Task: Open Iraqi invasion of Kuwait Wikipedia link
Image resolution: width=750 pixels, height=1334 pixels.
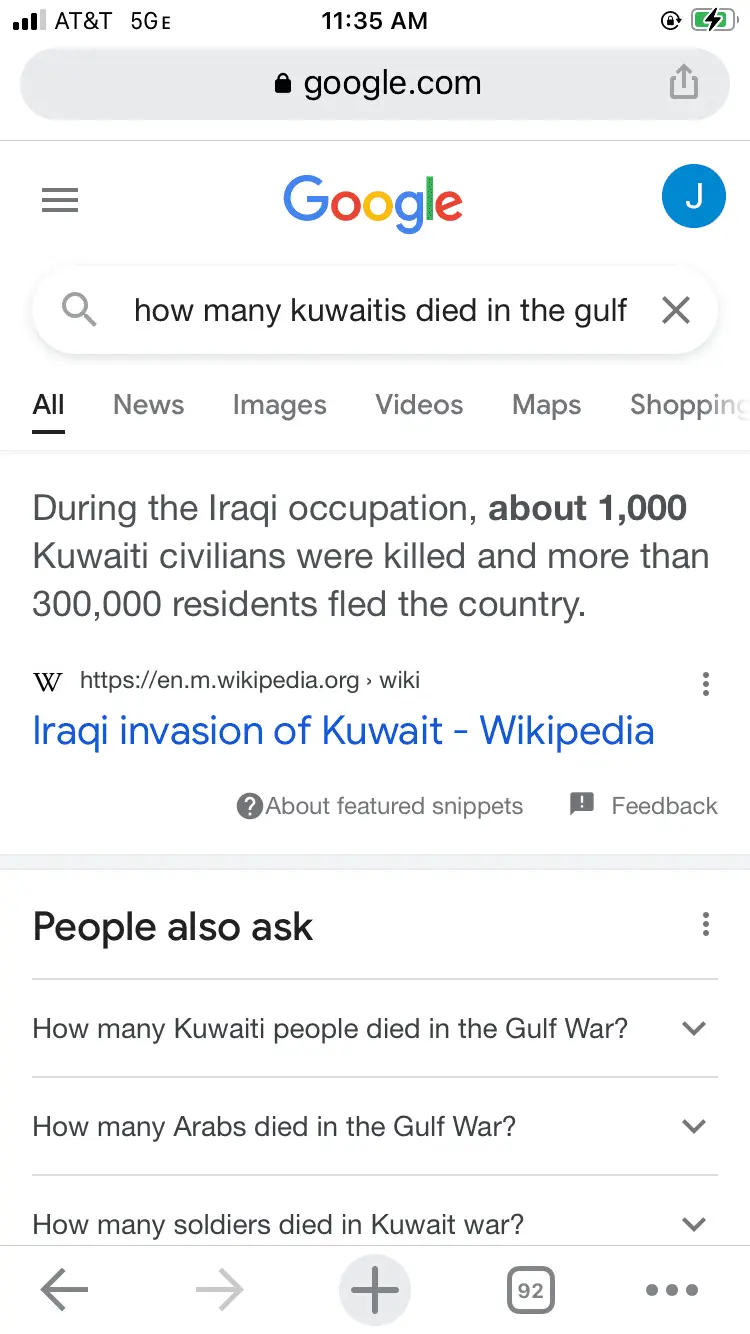Action: pos(343,731)
